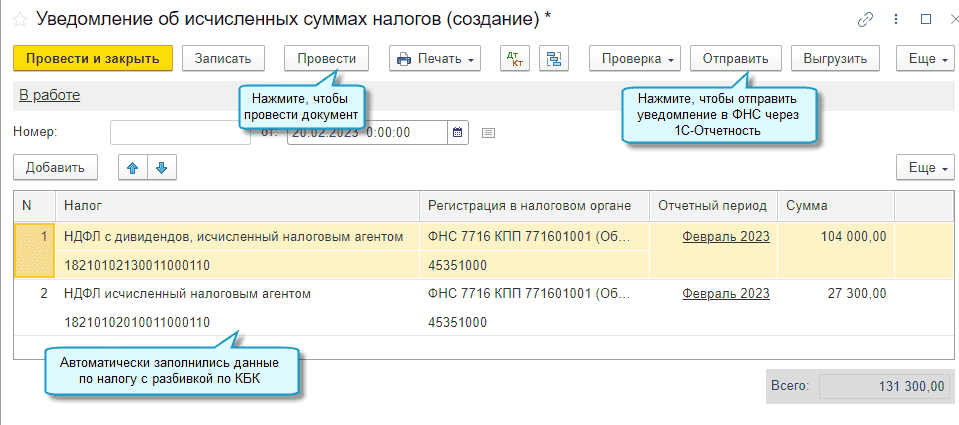The height and width of the screenshot is (425, 959).
Task: Move row down with arrow icon
Action: click(160, 167)
